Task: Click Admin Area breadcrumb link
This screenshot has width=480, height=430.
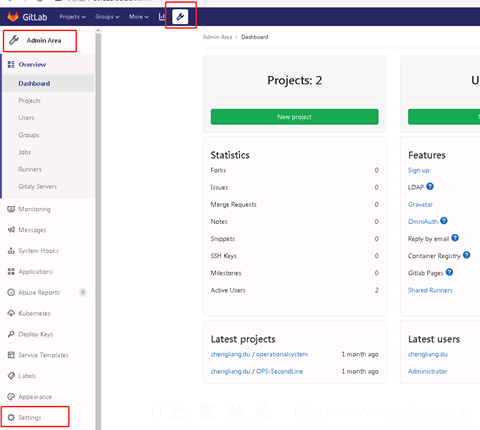Action: coord(217,37)
